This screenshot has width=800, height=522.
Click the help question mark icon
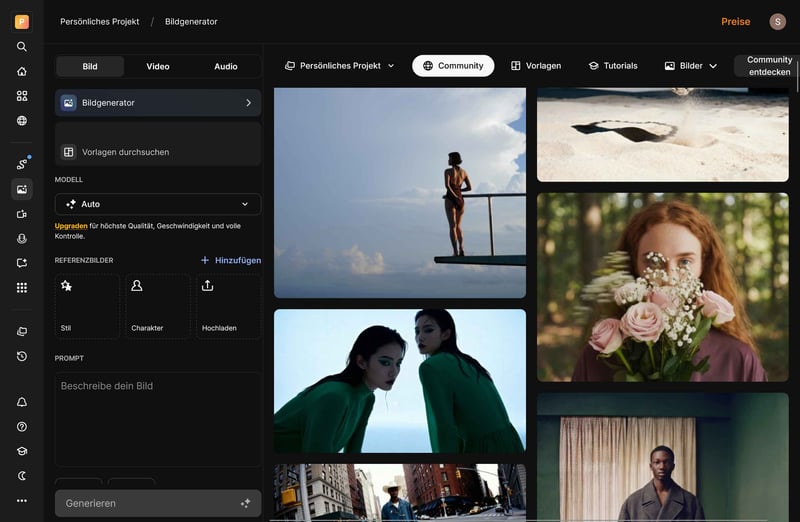[x=22, y=427]
